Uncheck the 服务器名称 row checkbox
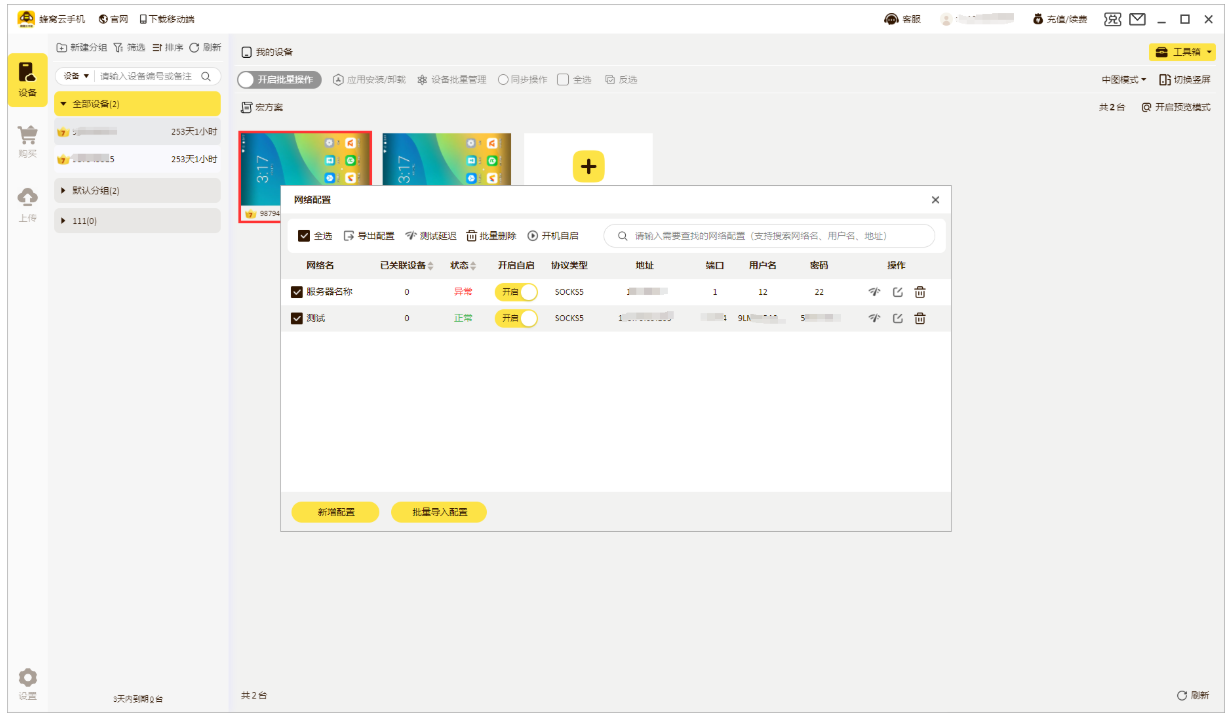Viewport: 1230px width, 719px height. point(296,292)
